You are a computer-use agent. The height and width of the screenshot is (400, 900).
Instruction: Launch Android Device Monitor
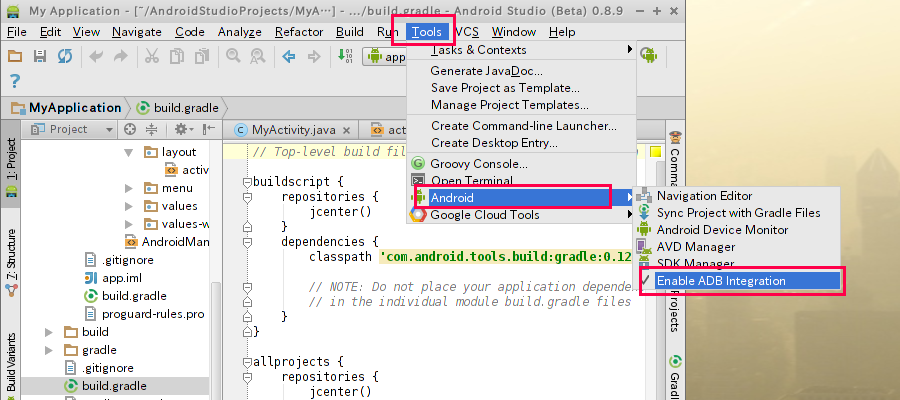click(737, 230)
